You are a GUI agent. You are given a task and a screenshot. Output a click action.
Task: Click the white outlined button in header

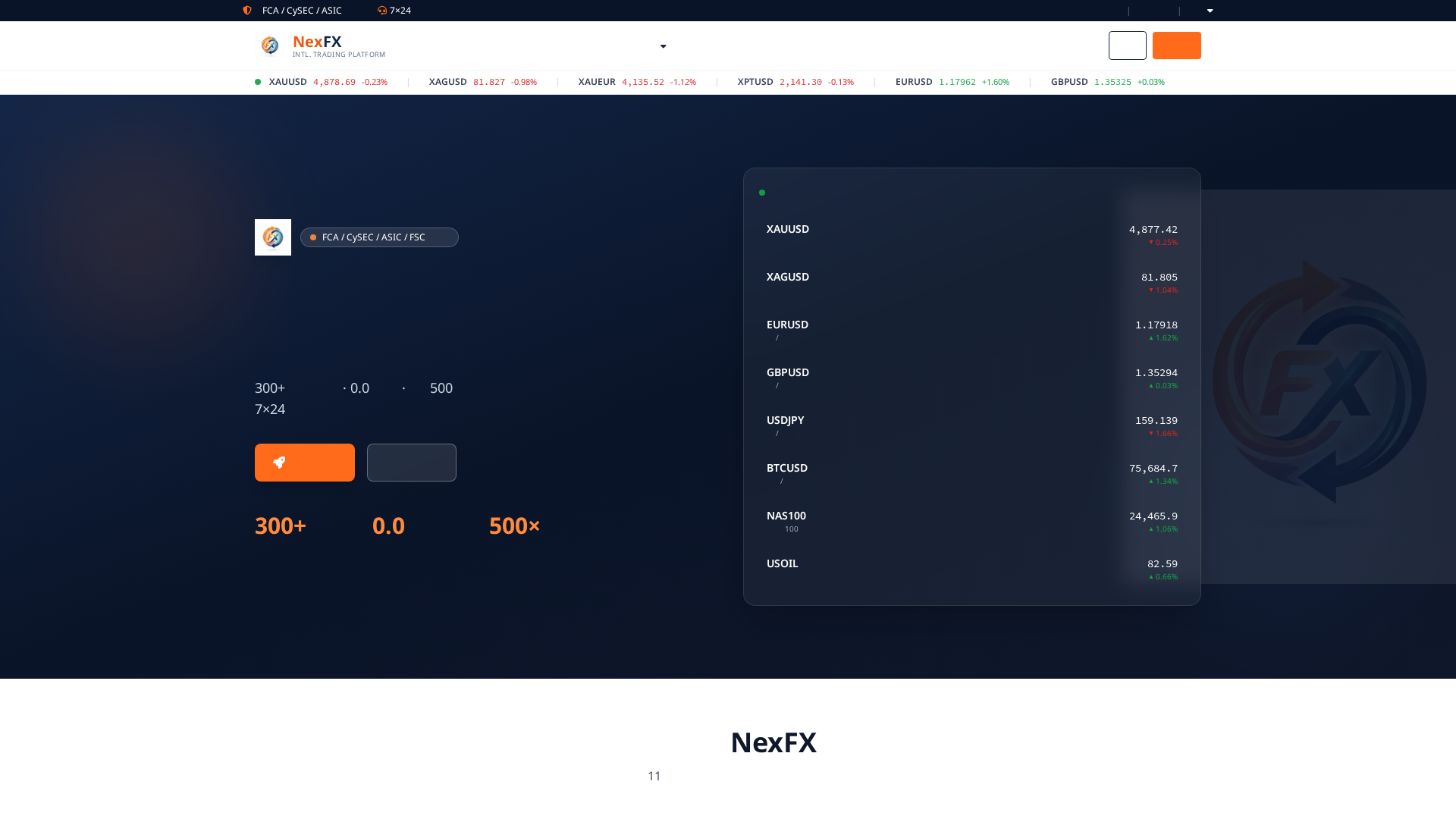click(1128, 45)
